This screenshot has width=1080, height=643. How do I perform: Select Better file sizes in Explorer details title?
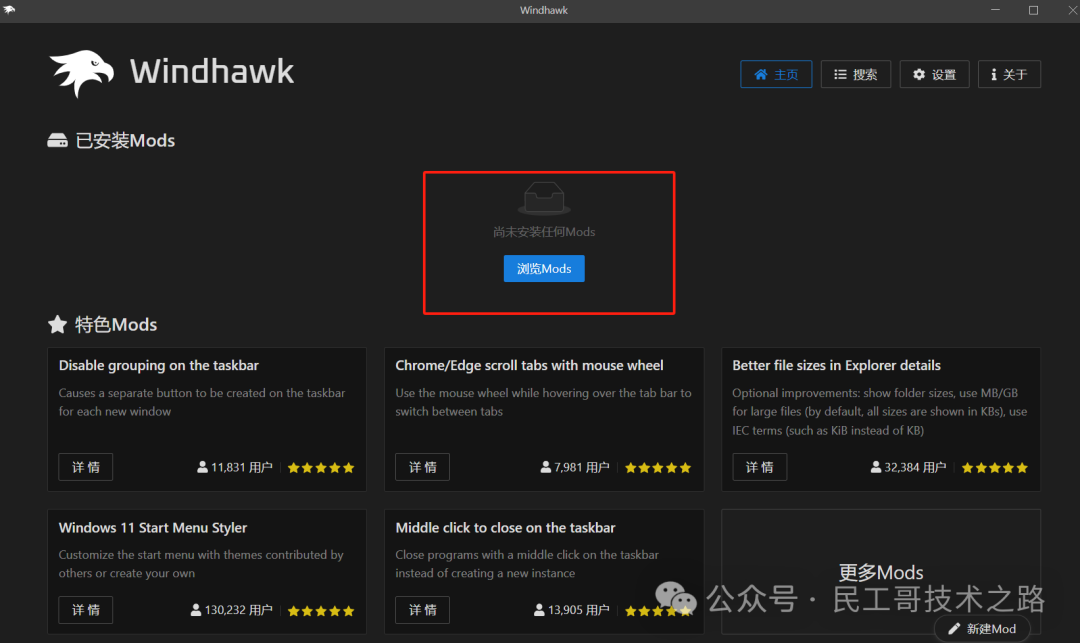[836, 366]
